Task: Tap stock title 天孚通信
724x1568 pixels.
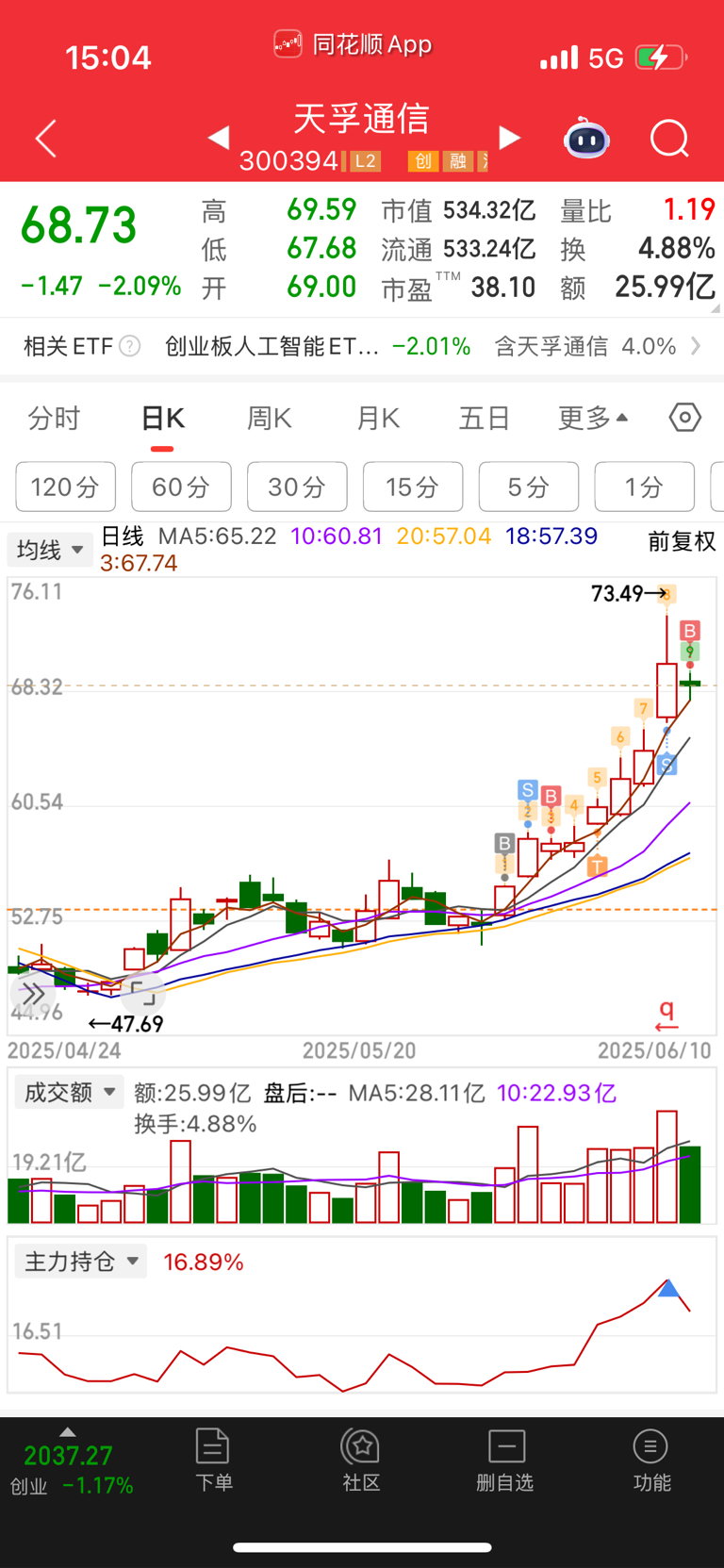Action: (x=361, y=119)
